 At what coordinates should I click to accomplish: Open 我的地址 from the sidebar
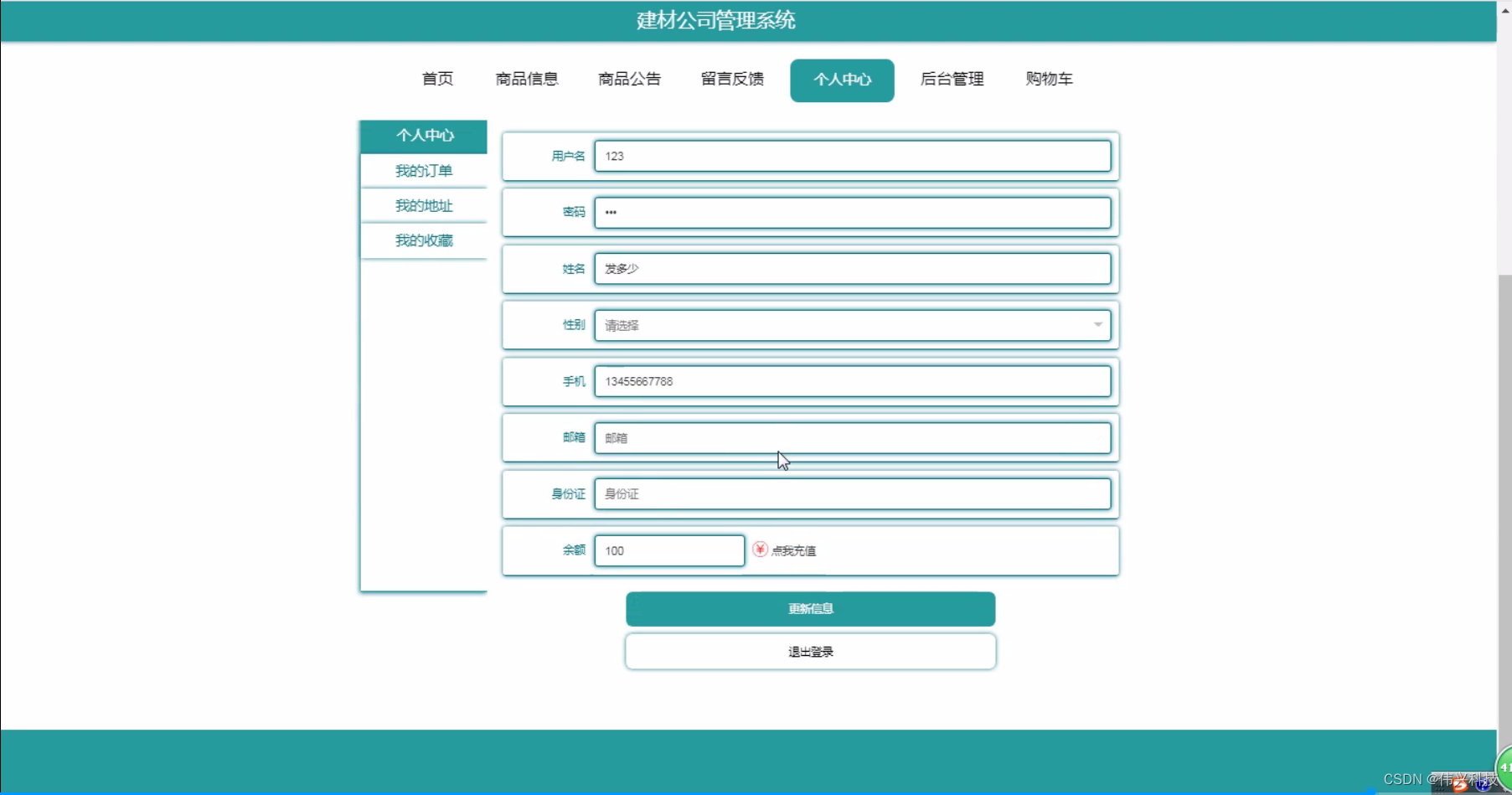coord(423,205)
